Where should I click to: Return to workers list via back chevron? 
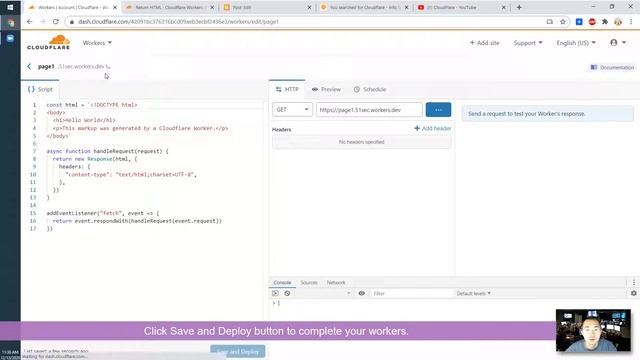click(x=29, y=66)
